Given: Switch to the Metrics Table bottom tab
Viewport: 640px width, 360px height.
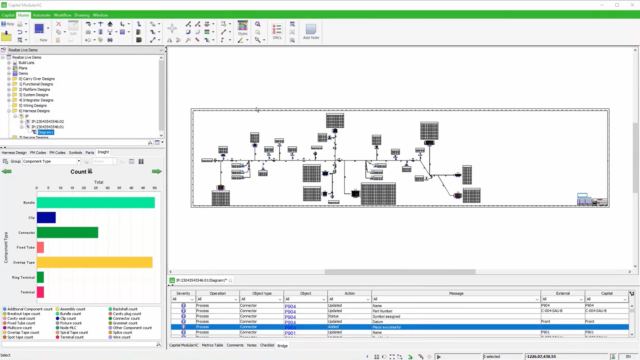Looking at the screenshot, I should point(212,345).
